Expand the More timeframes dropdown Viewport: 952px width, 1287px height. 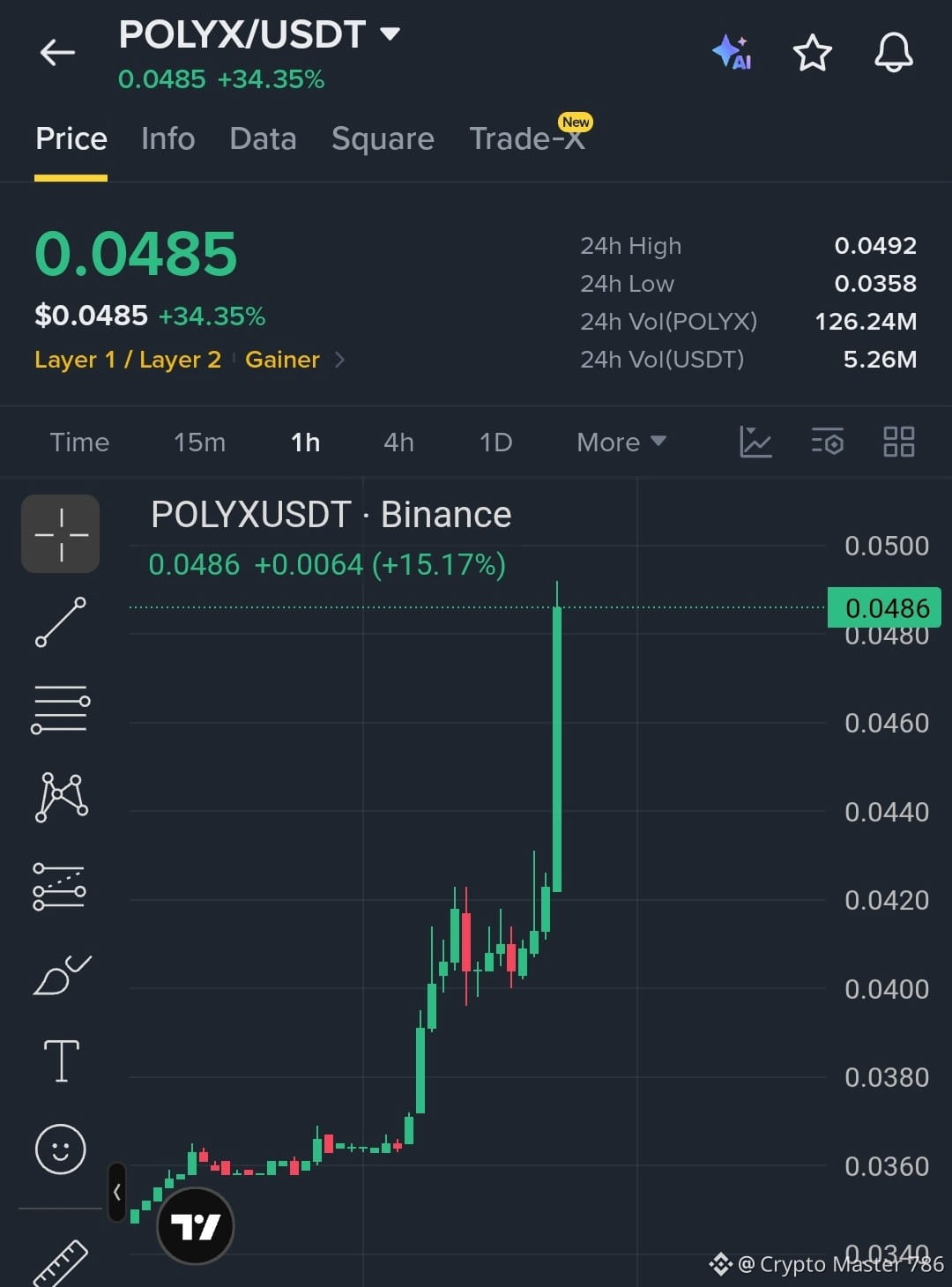(621, 442)
